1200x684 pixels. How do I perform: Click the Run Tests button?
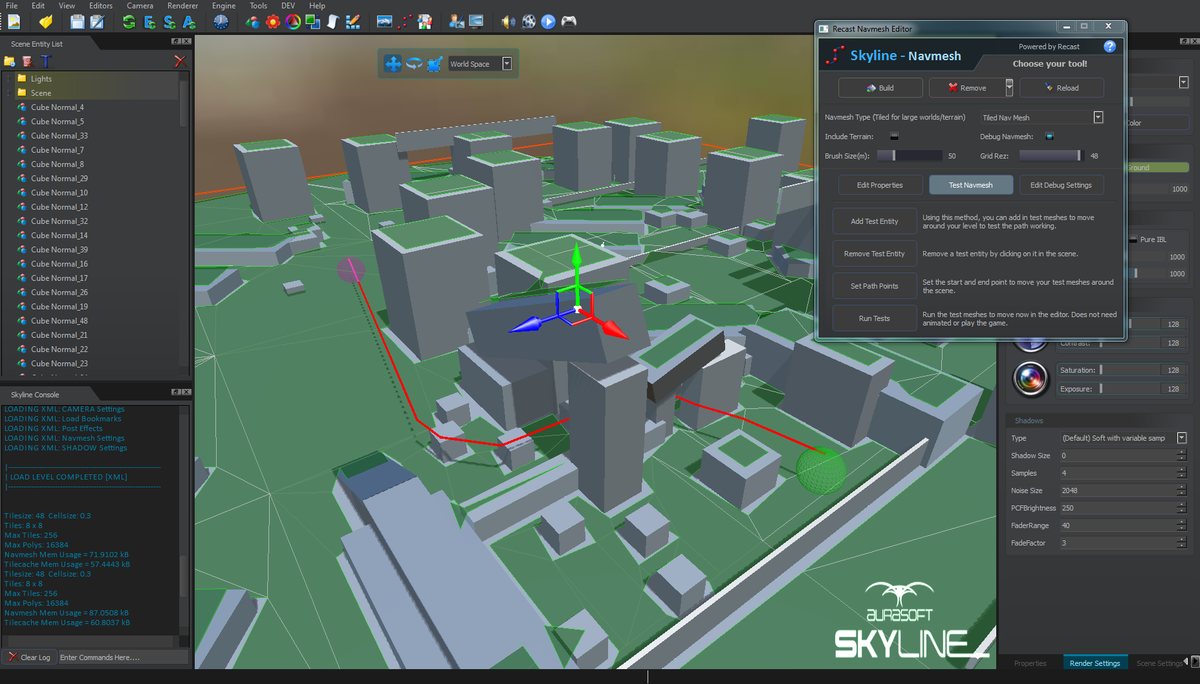point(874,319)
